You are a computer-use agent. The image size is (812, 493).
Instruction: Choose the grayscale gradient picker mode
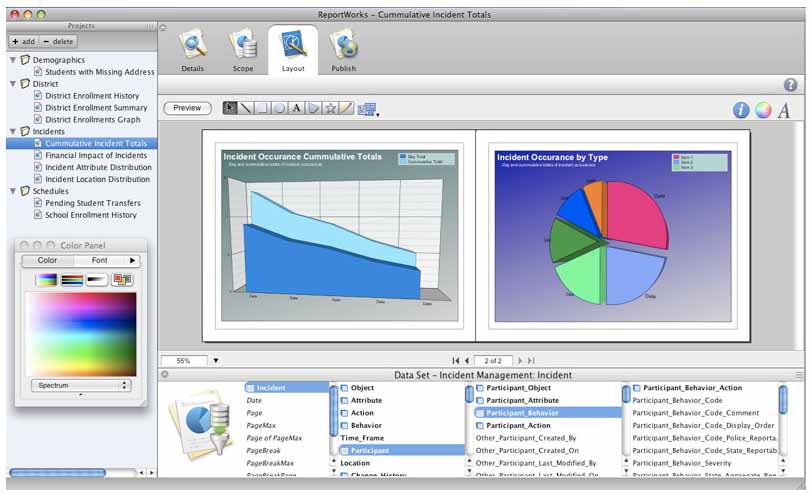[x=97, y=280]
